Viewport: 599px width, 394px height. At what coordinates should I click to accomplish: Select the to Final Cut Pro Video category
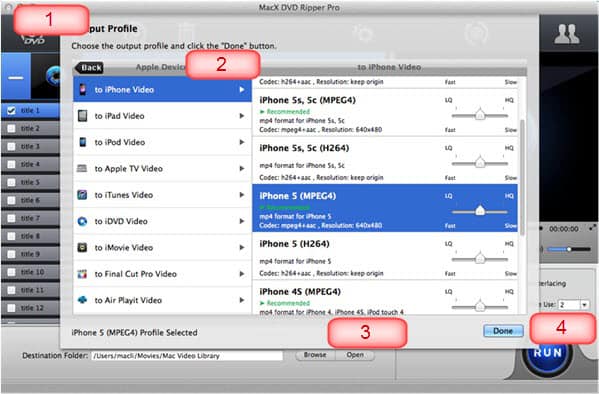[x=162, y=274]
